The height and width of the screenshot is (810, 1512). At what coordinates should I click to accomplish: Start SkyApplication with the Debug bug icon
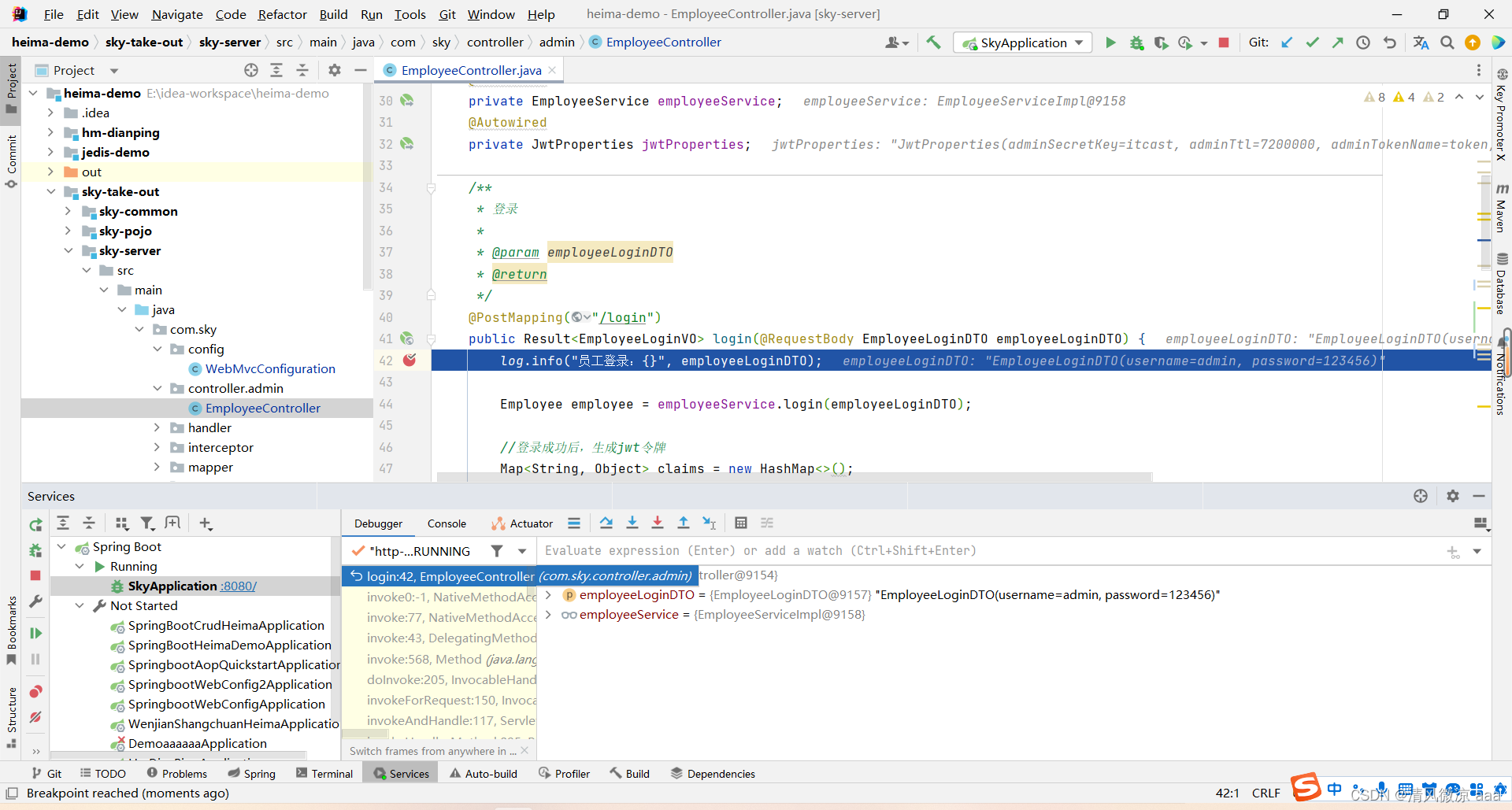(x=1136, y=43)
